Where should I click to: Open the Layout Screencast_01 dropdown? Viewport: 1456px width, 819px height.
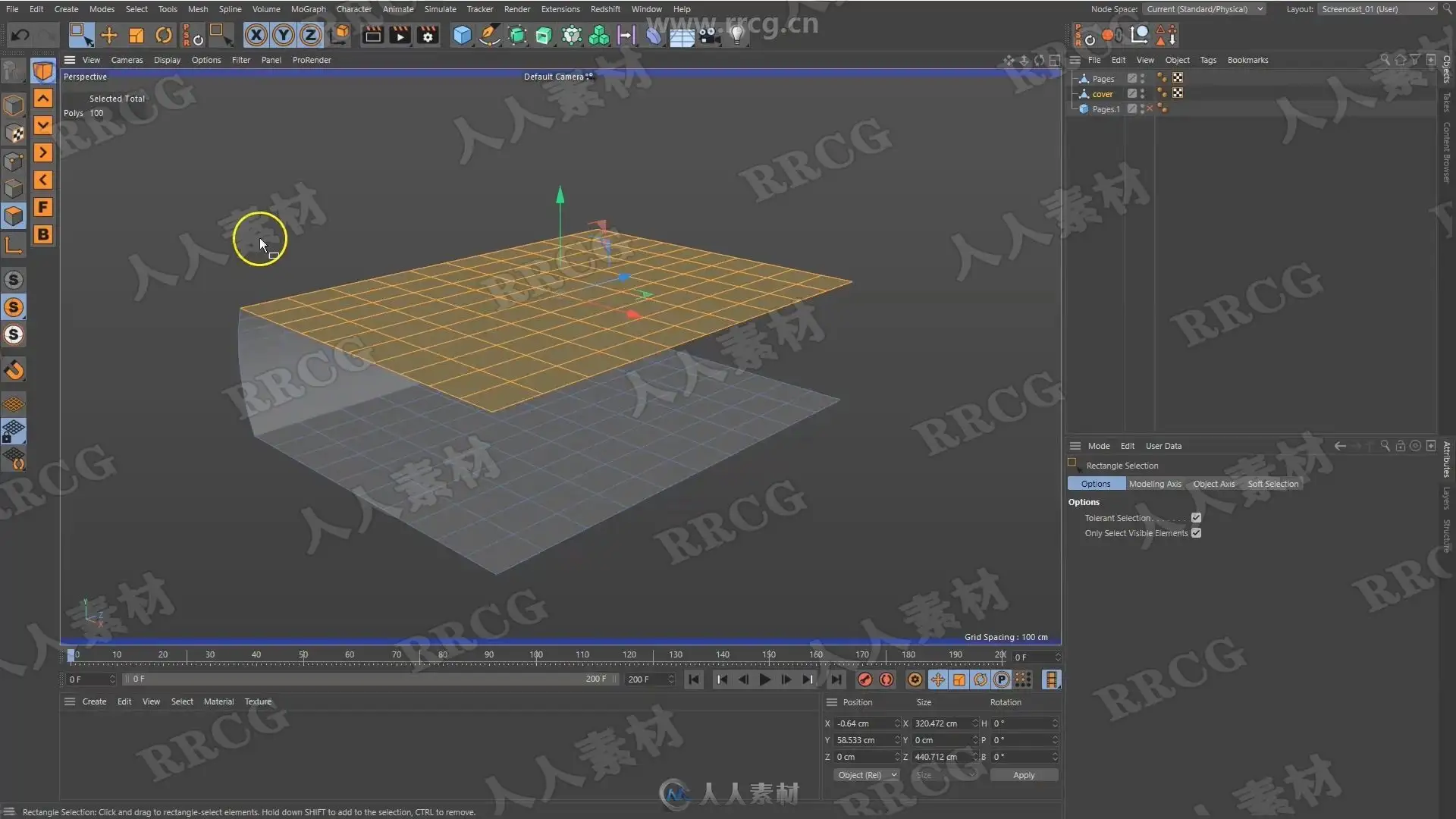point(1376,9)
